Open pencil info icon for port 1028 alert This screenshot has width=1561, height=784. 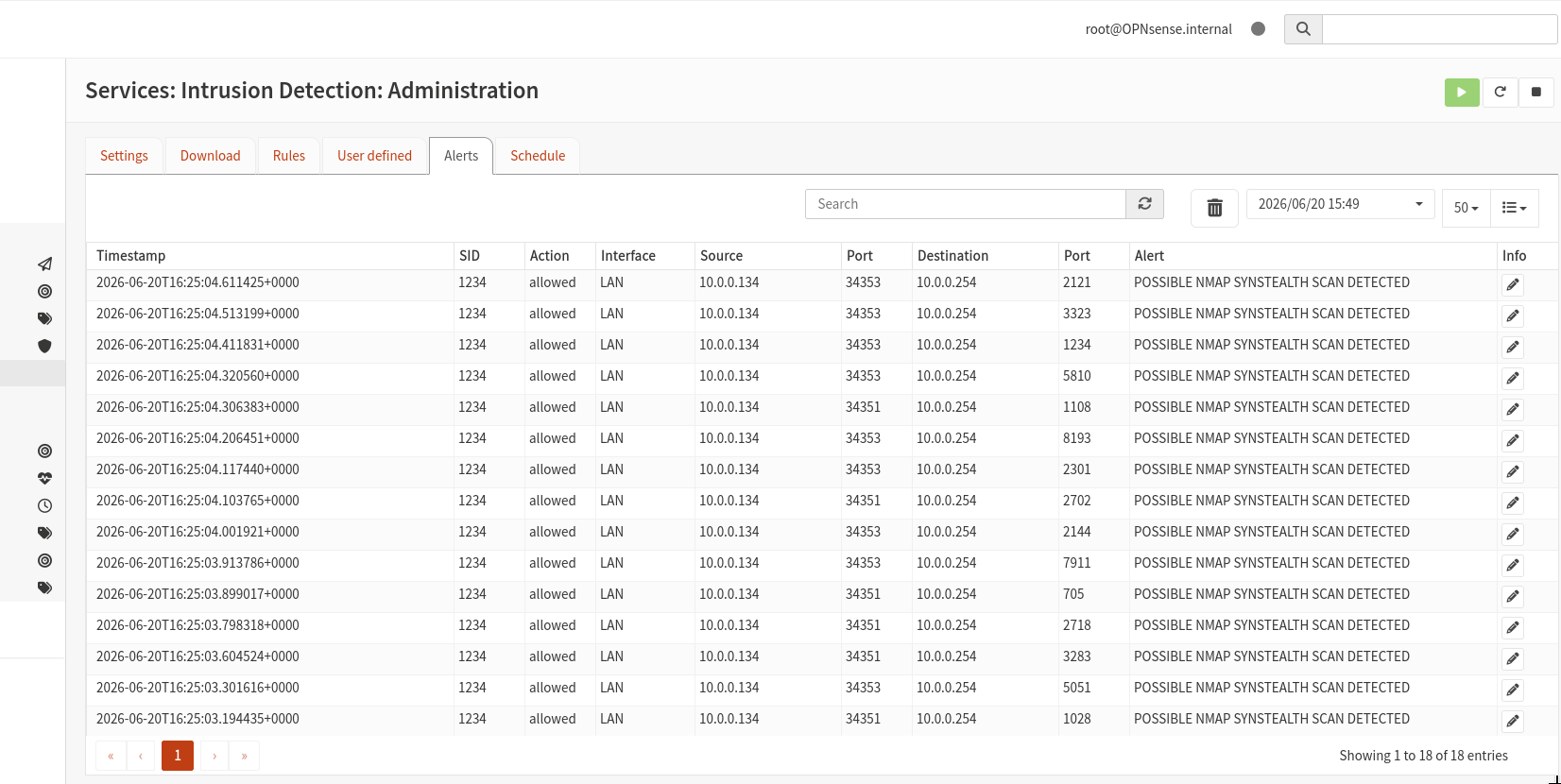tap(1513, 721)
